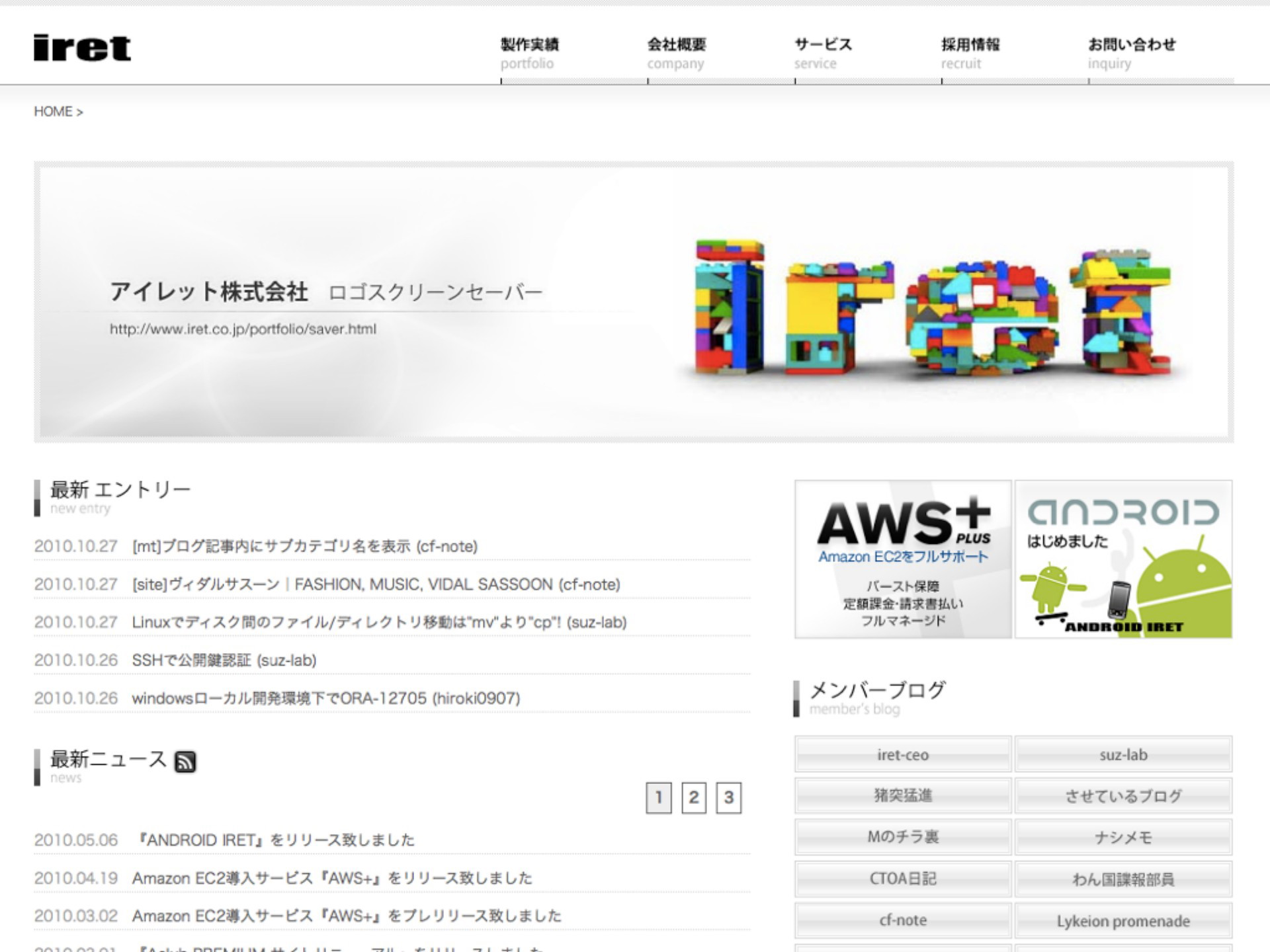1270x952 pixels.
Task: Click the date 2010.10.26 beside the SSH entry
Action: 76,660
